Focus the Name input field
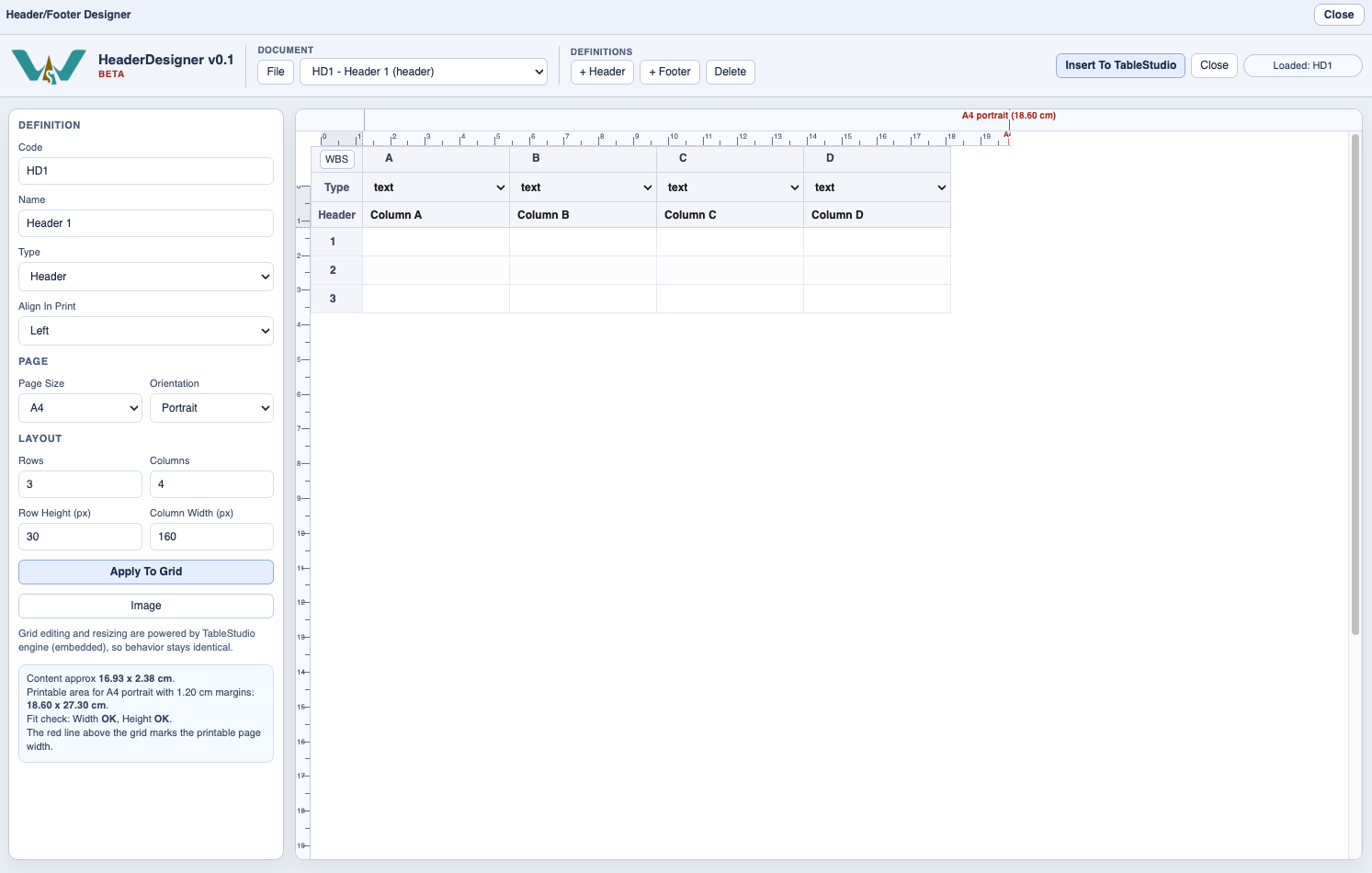Image resolution: width=1372 pixels, height=873 pixels. 146,223
